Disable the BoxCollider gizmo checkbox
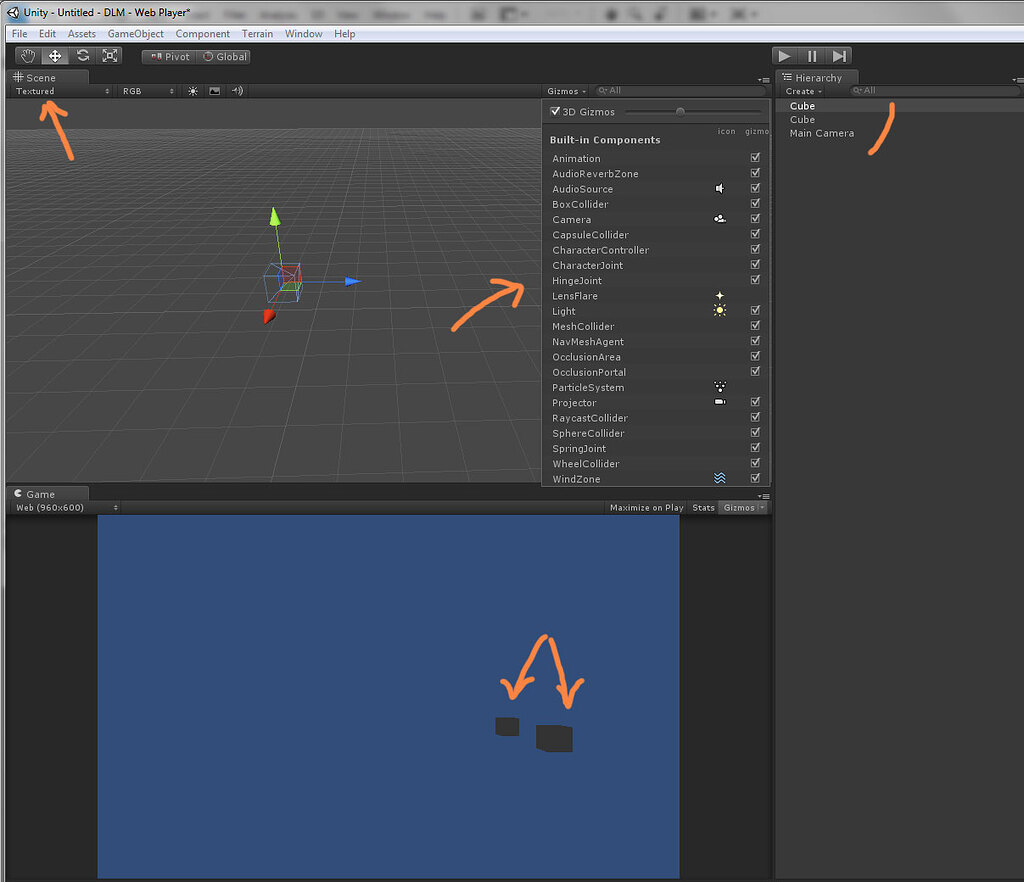This screenshot has height=882, width=1024. (755, 204)
